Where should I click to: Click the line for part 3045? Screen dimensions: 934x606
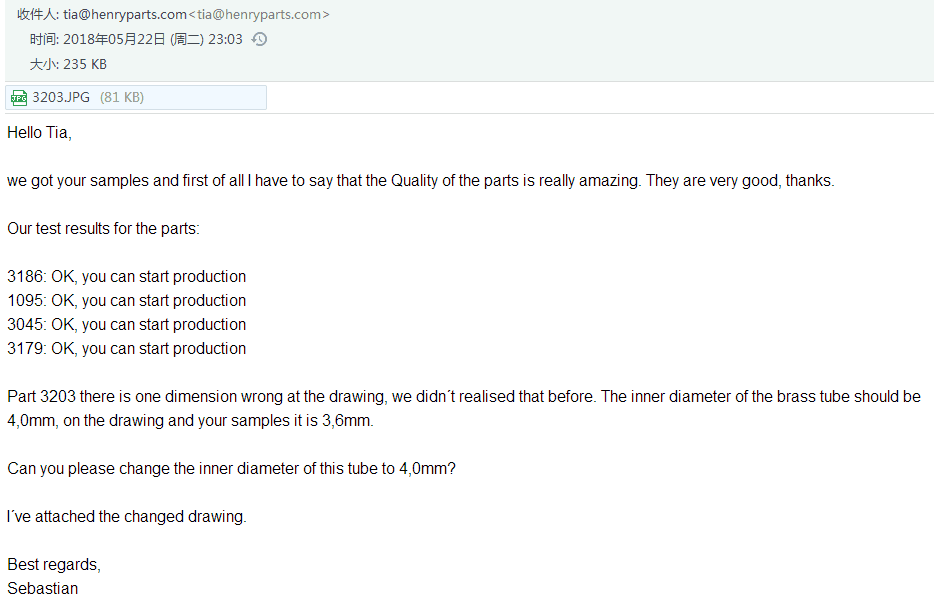tap(126, 324)
